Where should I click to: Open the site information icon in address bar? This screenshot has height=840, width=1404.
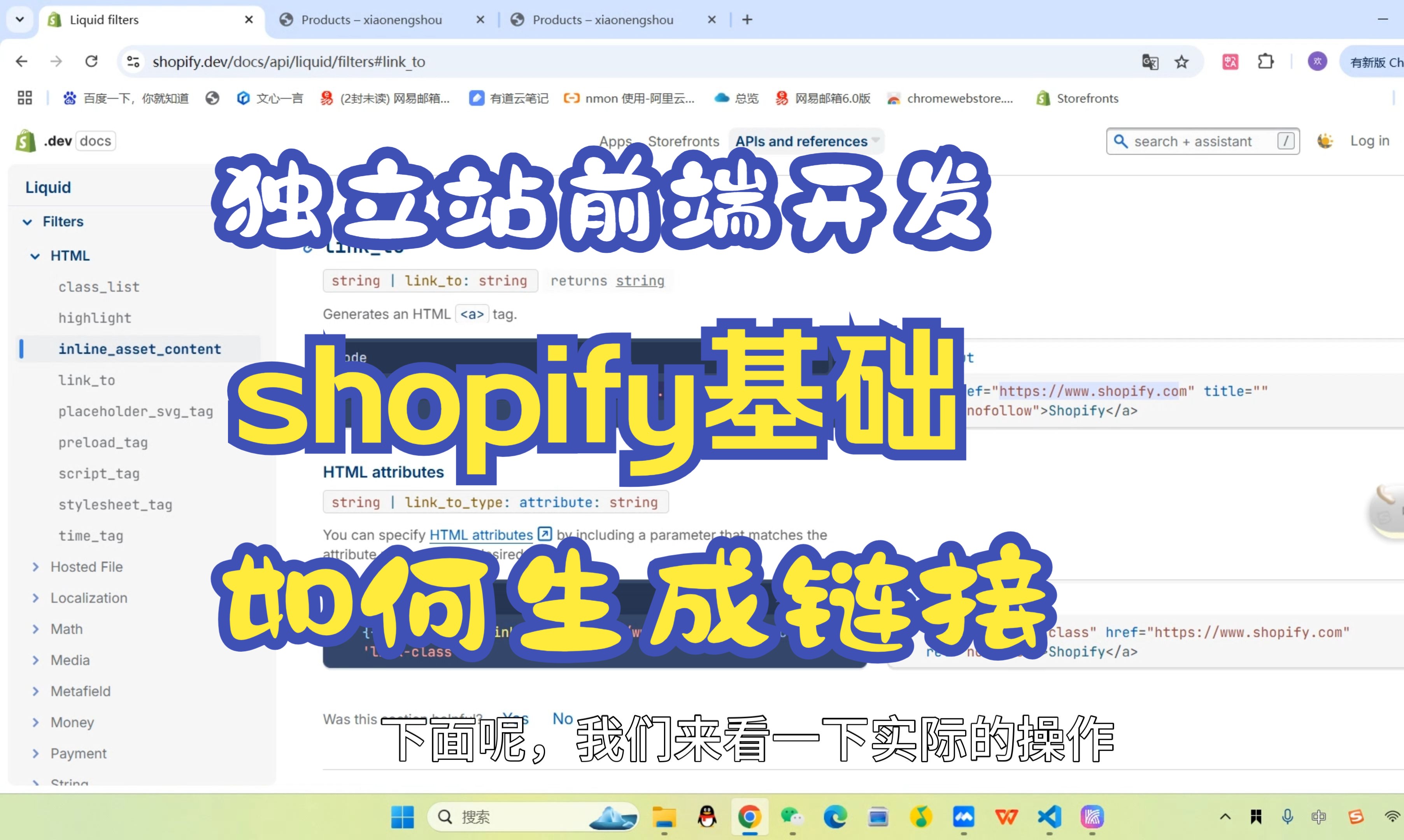(x=133, y=61)
